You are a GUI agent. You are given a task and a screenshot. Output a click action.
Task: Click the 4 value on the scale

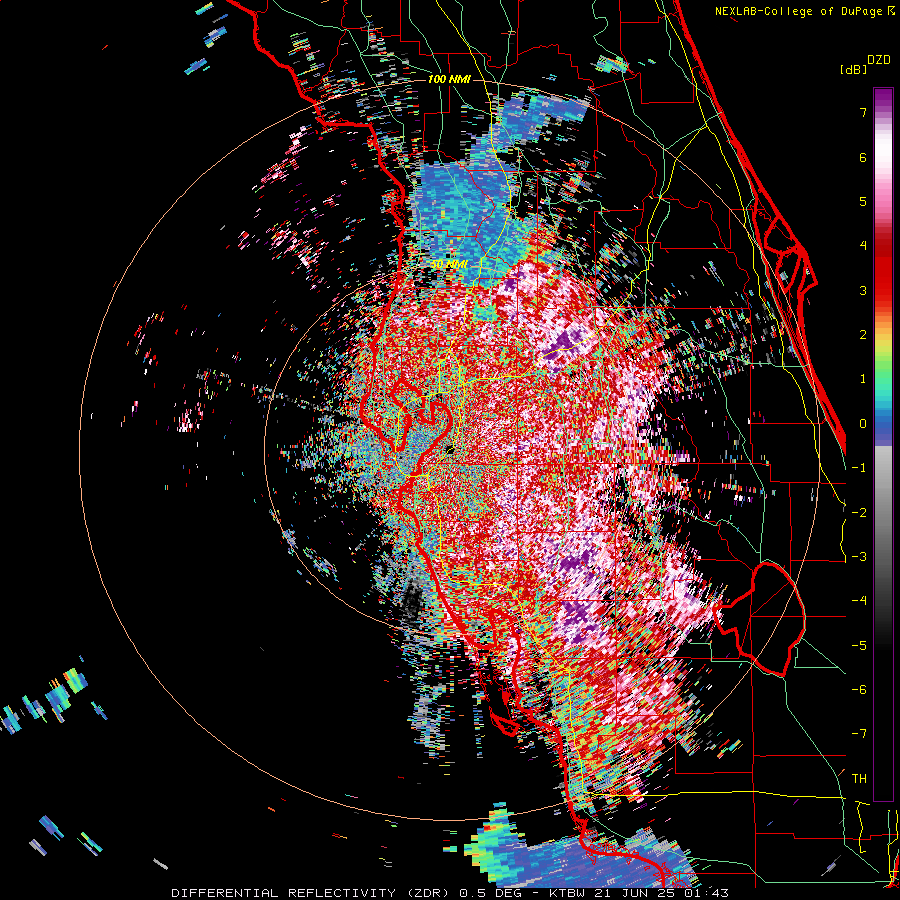click(863, 246)
